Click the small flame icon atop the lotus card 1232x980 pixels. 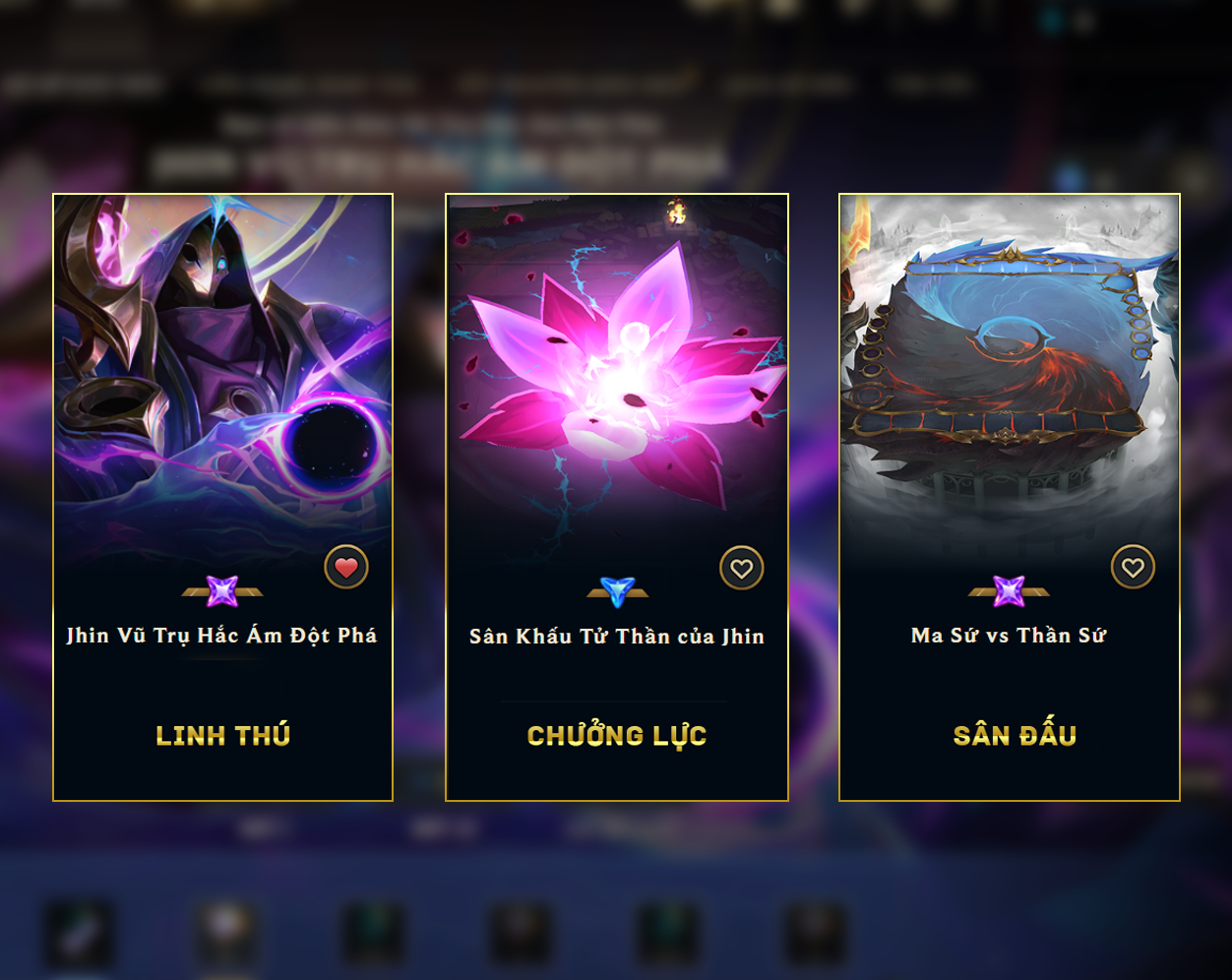pos(677,211)
